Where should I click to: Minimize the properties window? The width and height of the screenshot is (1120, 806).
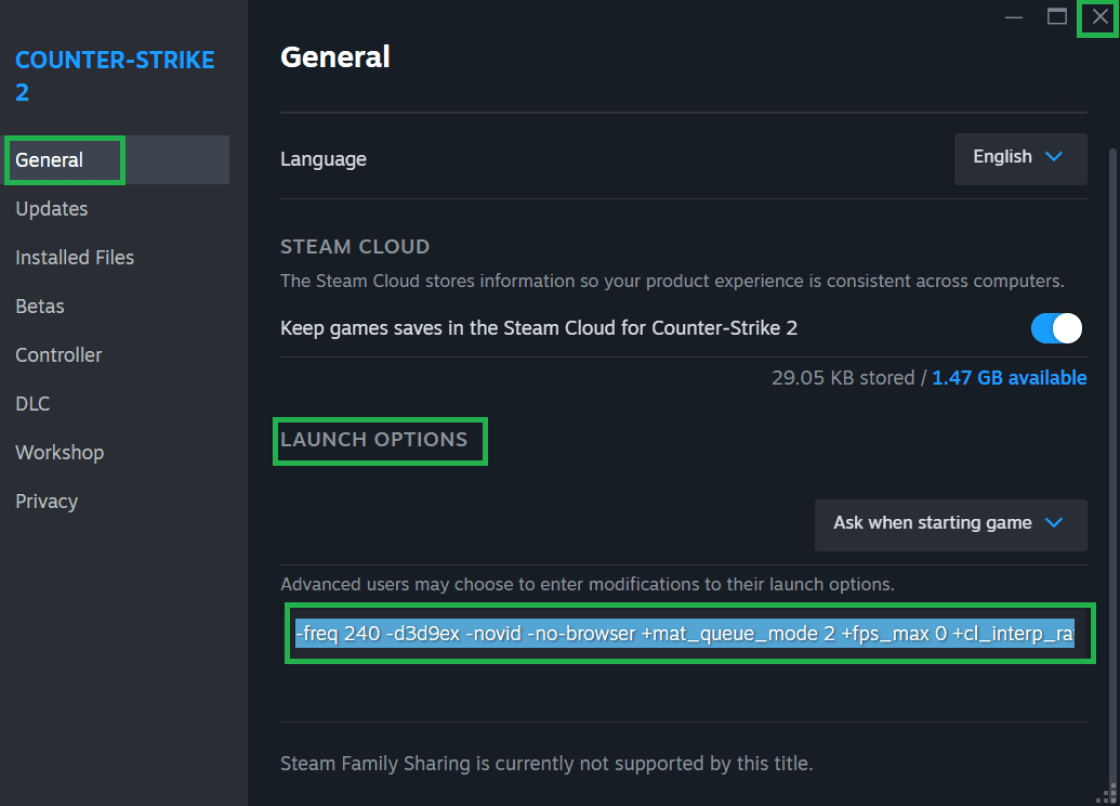pos(1013,17)
